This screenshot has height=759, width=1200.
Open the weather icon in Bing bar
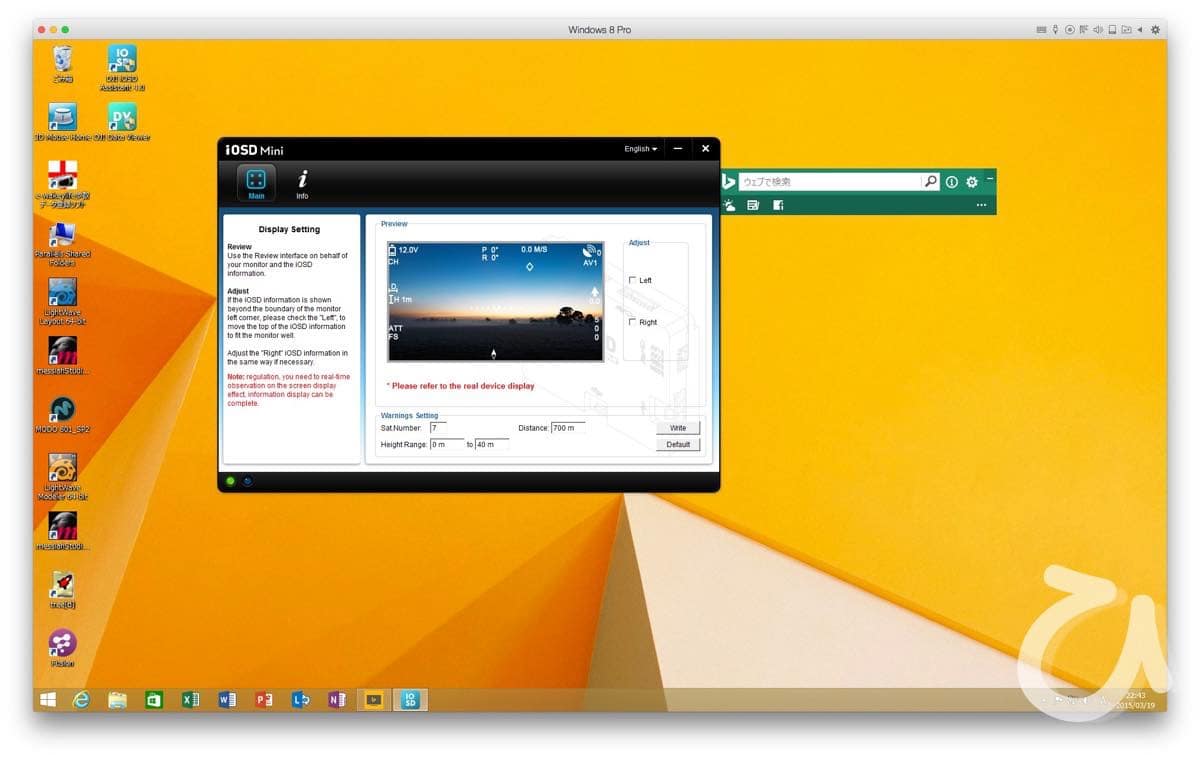(729, 205)
